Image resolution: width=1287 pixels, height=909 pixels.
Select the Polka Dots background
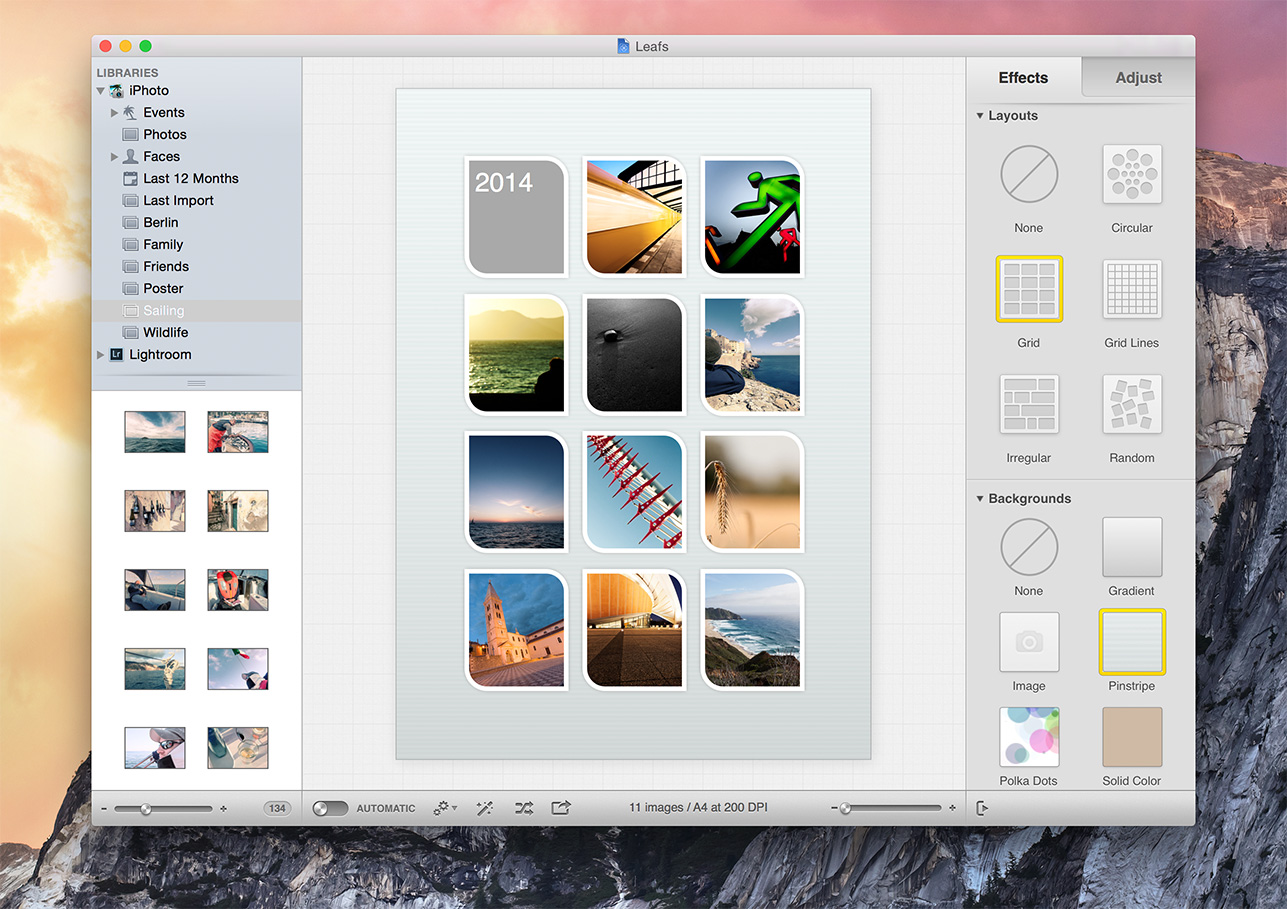1029,737
